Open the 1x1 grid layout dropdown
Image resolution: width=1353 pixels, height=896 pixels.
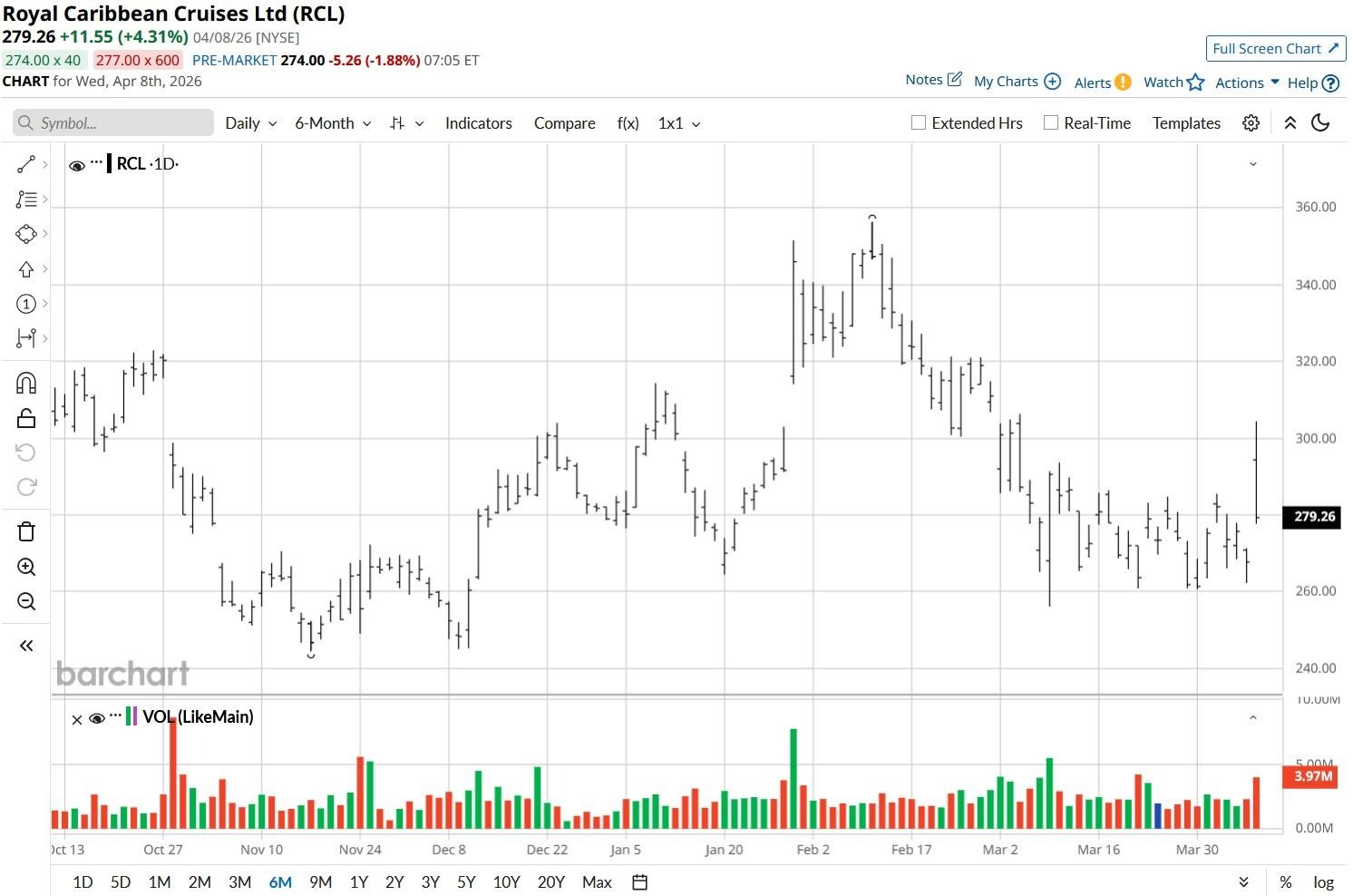click(x=679, y=123)
